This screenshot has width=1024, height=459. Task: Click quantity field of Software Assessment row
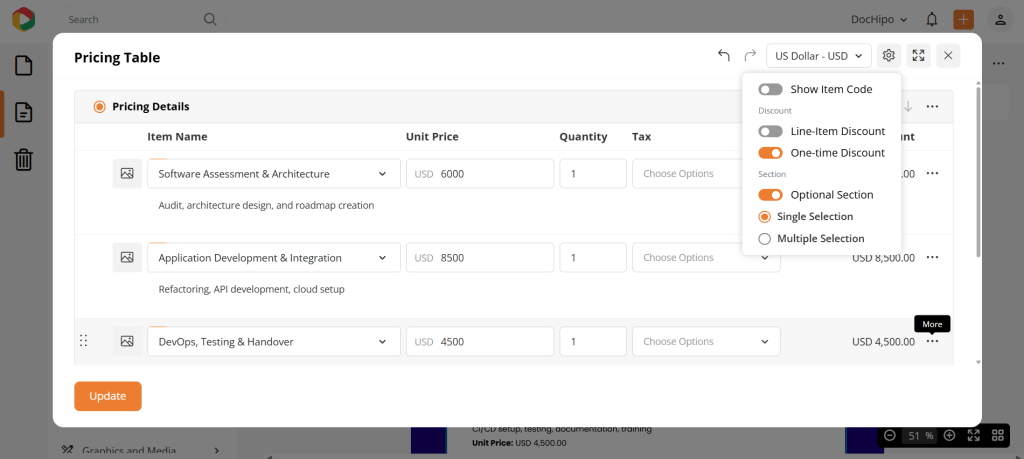(593, 174)
